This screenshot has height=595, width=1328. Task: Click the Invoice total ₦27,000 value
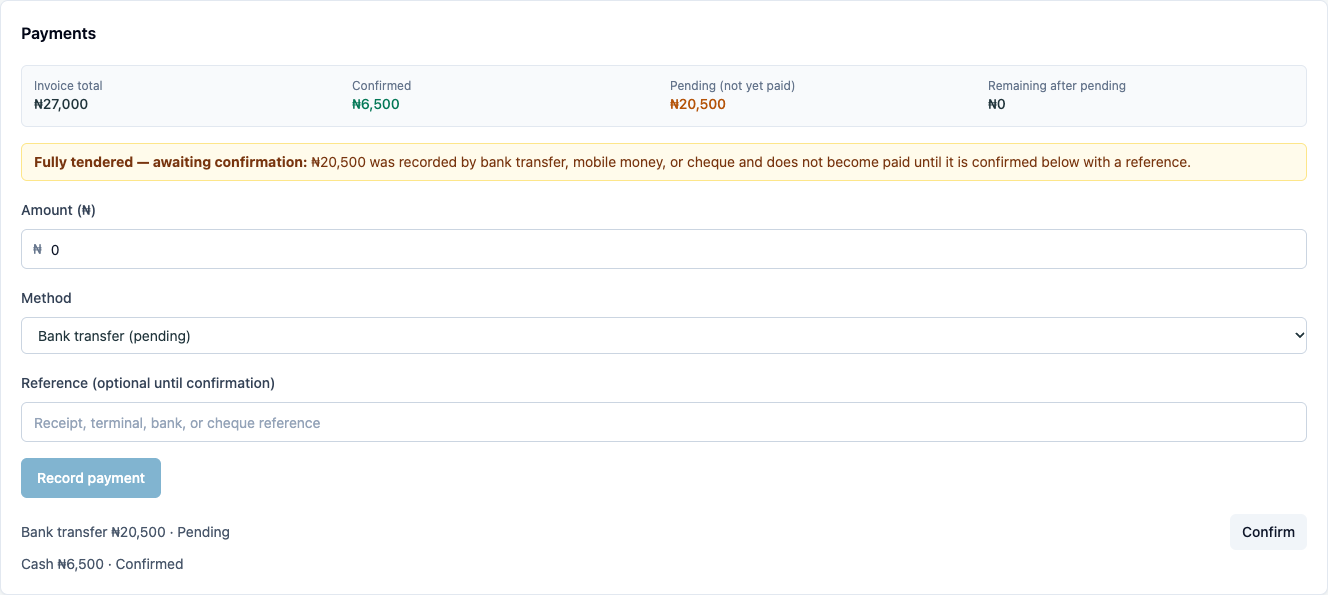pyautogui.click(x=61, y=104)
